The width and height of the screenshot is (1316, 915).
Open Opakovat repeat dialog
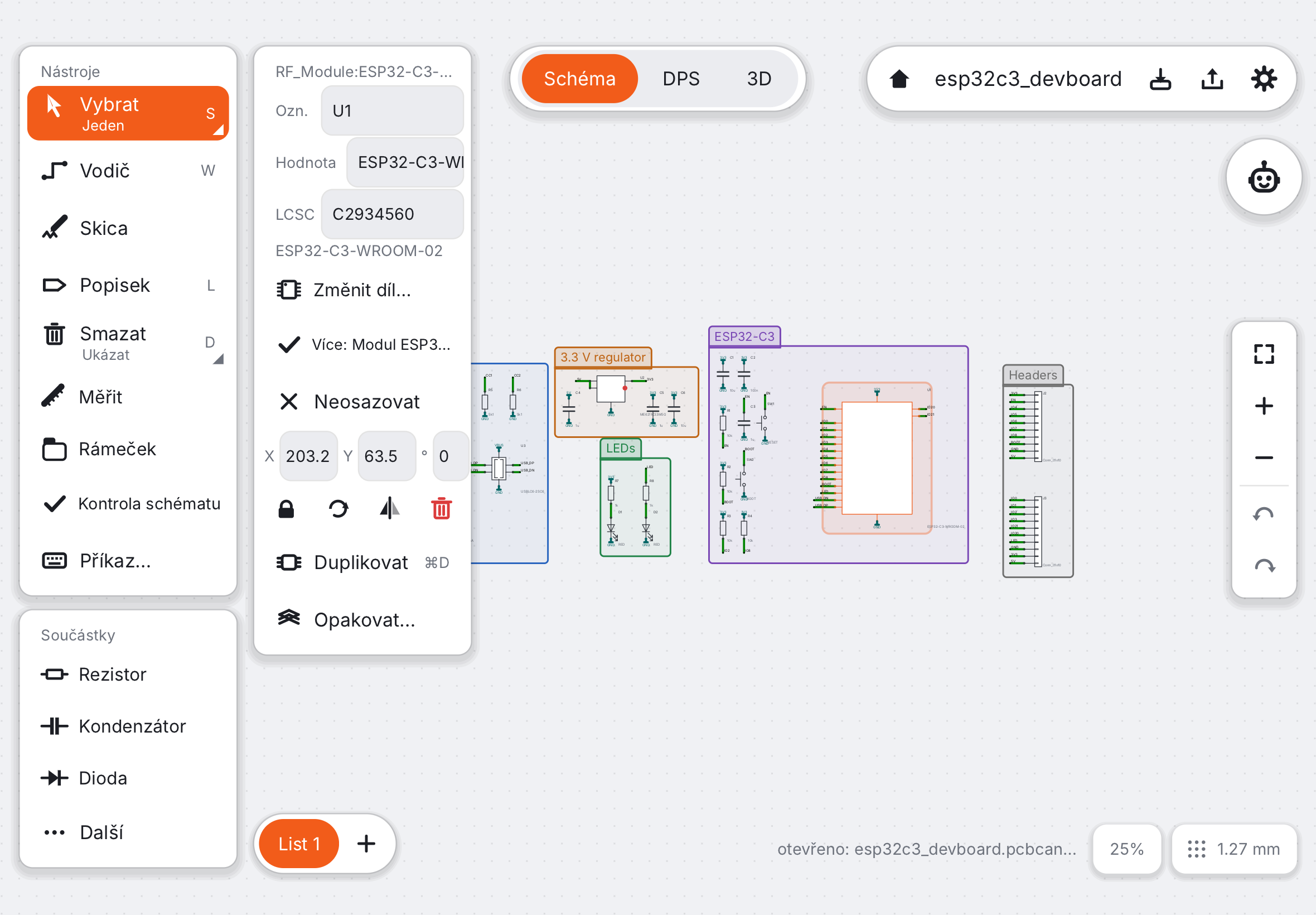click(362, 620)
